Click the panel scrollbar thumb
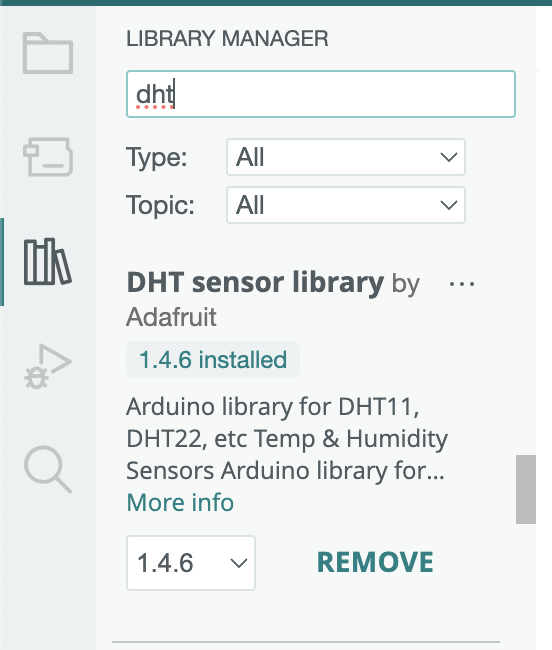 click(x=525, y=489)
